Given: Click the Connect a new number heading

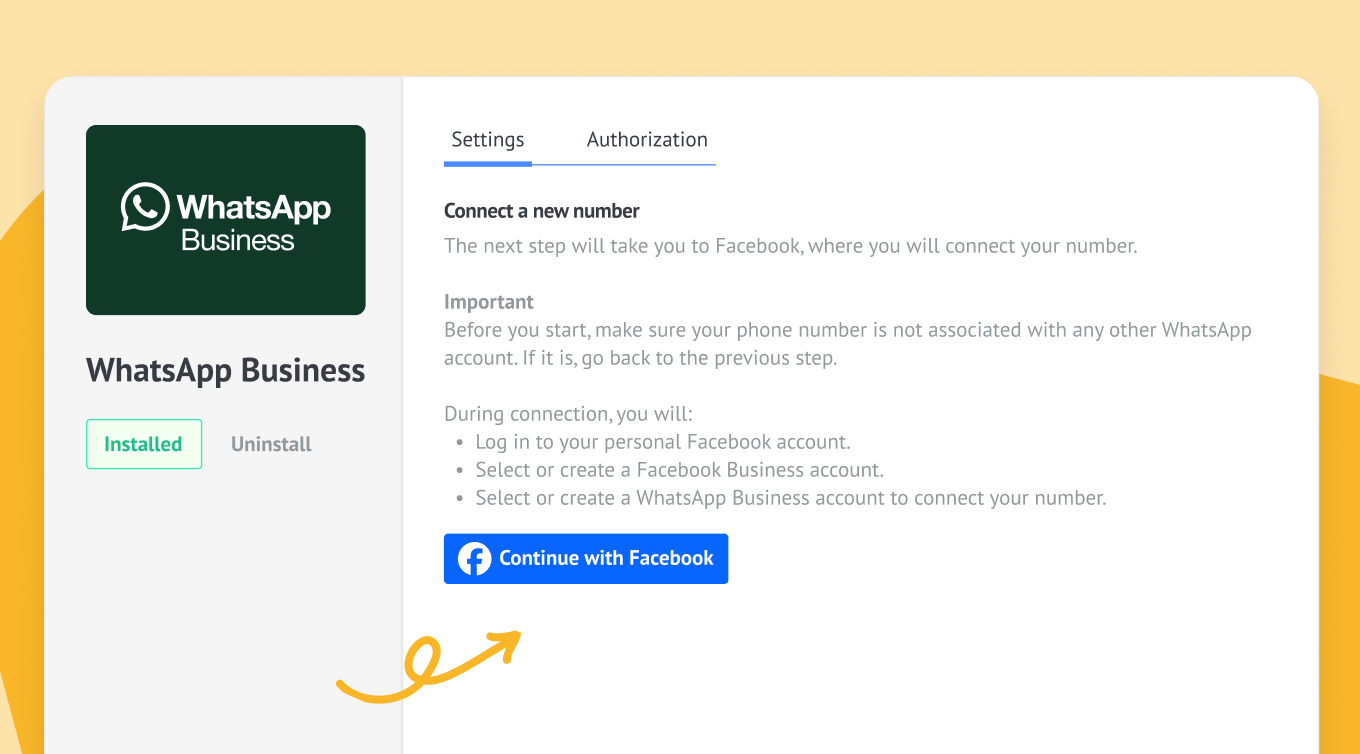Looking at the screenshot, I should pos(542,211).
